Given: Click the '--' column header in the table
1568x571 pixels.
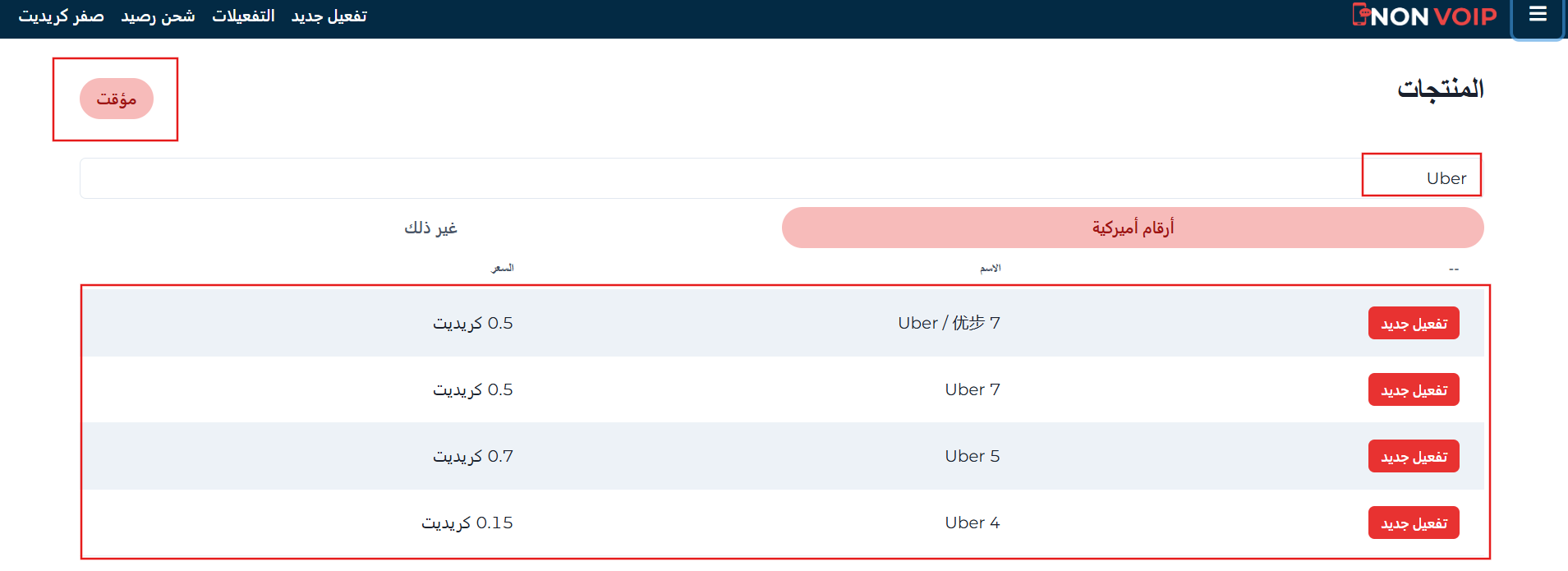Looking at the screenshot, I should 1452,267.
